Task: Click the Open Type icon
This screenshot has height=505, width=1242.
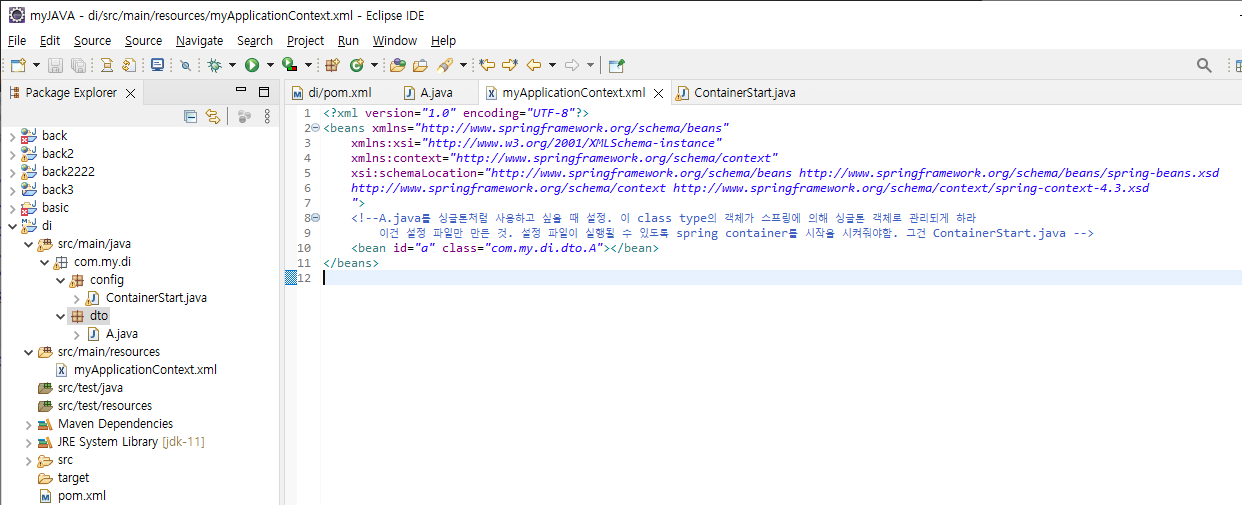Action: (398, 65)
